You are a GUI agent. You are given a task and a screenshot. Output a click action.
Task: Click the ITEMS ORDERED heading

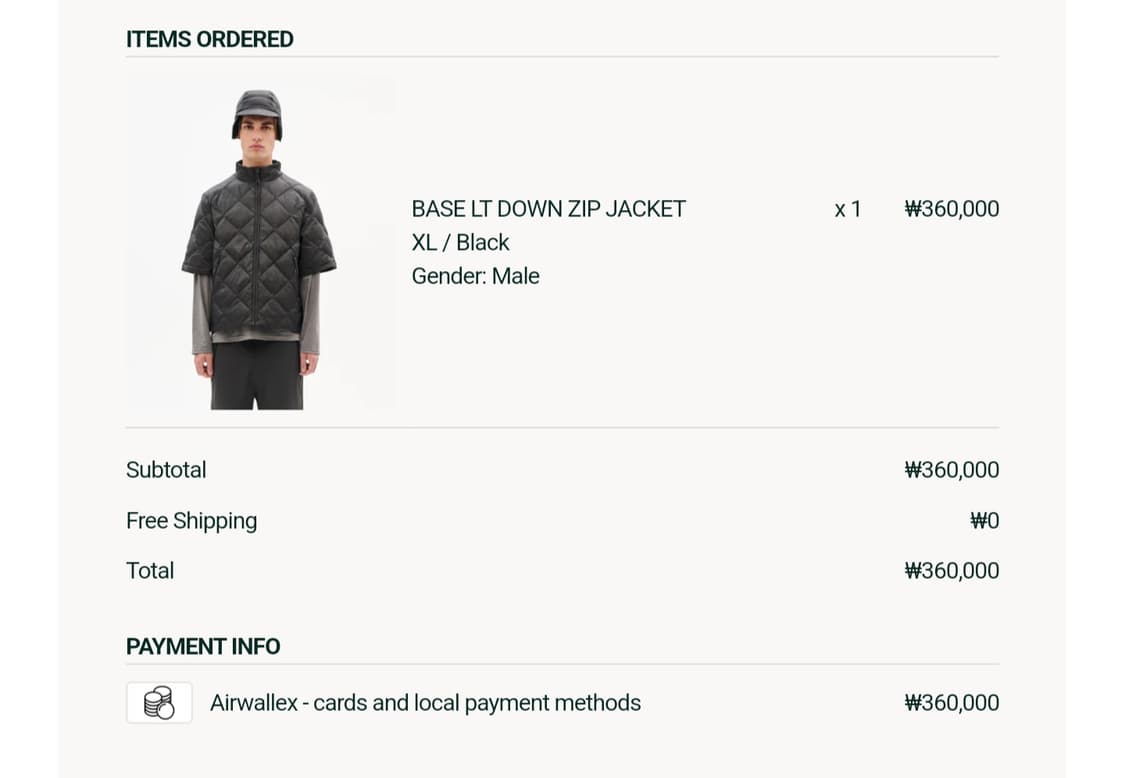coord(210,39)
